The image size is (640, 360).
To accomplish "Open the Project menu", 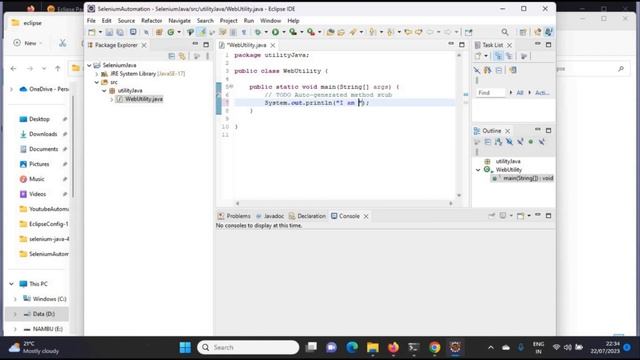I will click(229, 20).
